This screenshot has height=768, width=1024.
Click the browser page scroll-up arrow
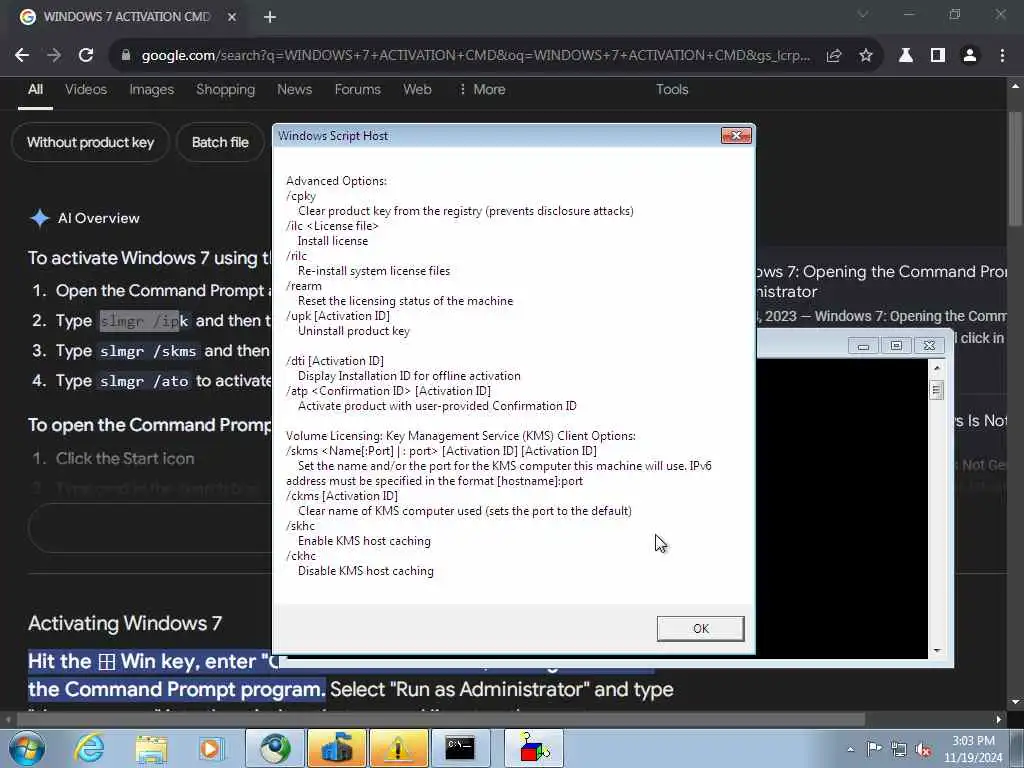1015,86
